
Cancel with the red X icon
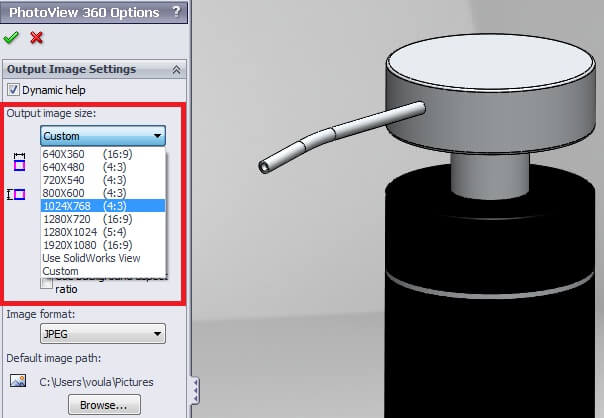[37, 38]
